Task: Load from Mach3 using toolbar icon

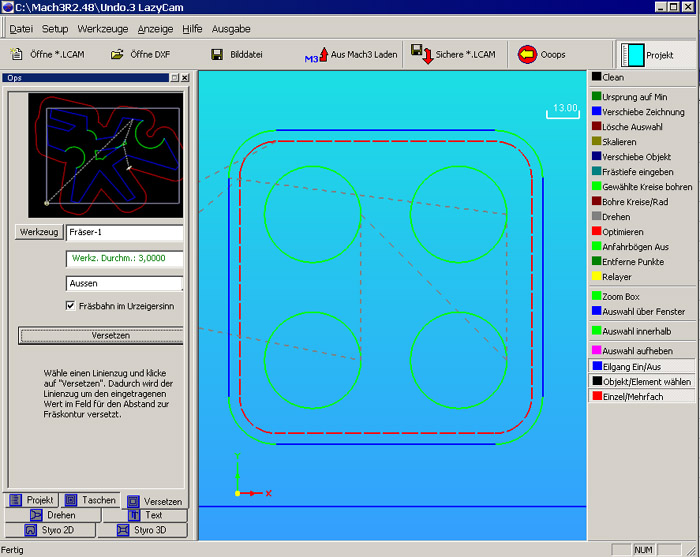Action: (x=317, y=54)
